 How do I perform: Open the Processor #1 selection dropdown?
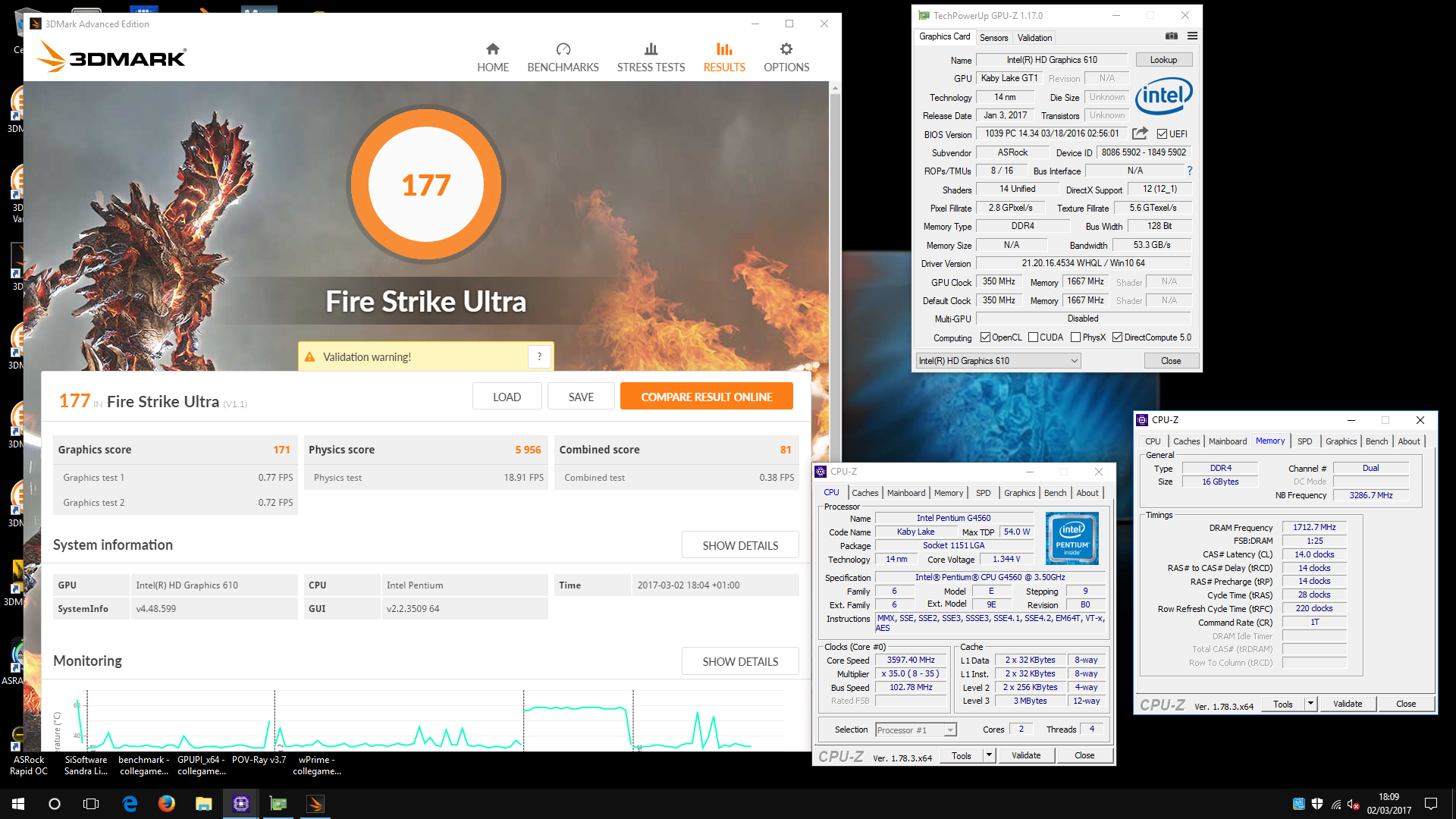915,730
